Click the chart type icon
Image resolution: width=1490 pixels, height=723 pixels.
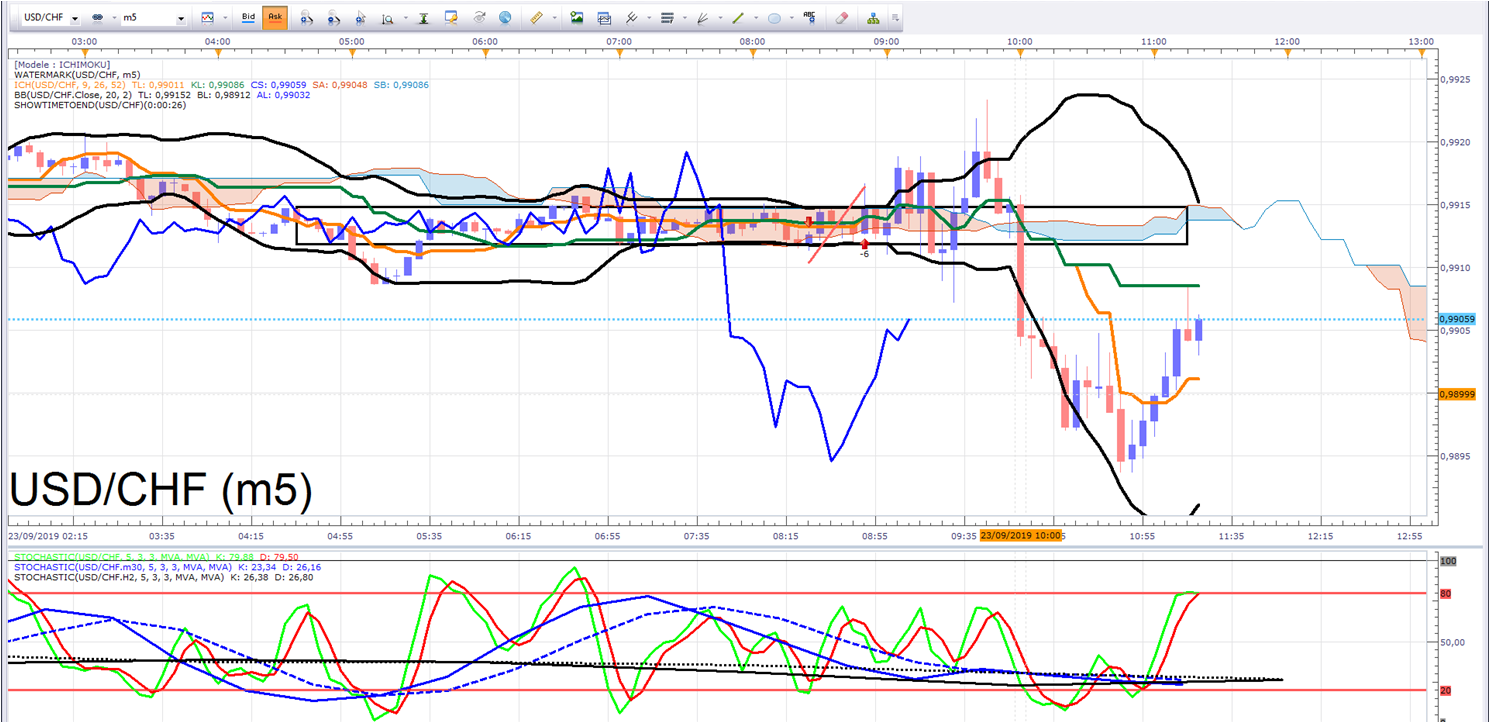pos(207,18)
